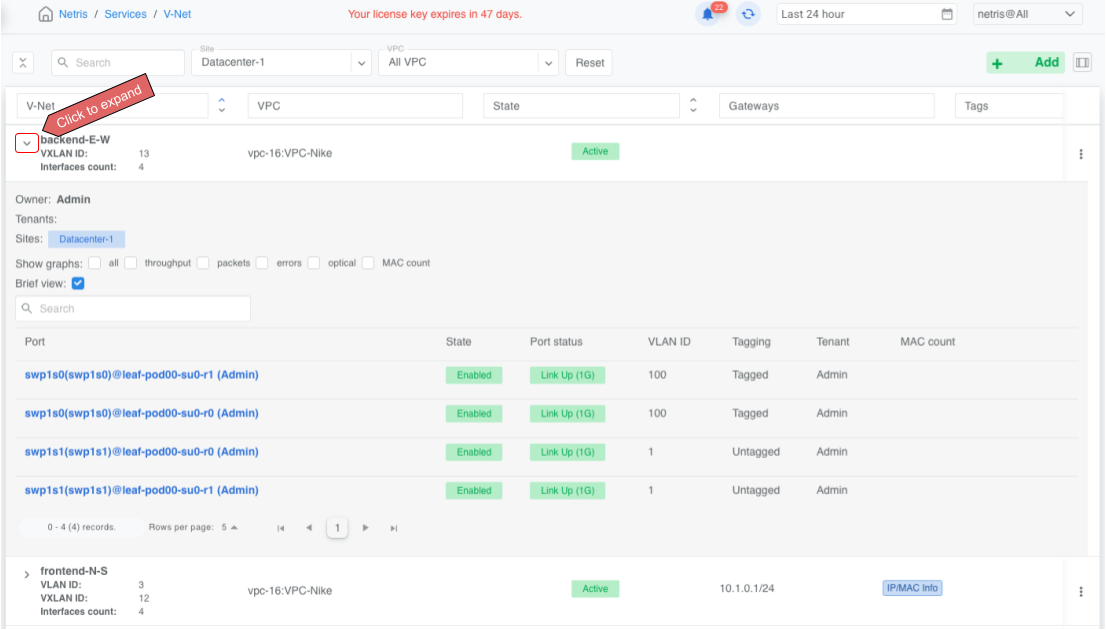Open the notifications bell icon

click(x=708, y=14)
